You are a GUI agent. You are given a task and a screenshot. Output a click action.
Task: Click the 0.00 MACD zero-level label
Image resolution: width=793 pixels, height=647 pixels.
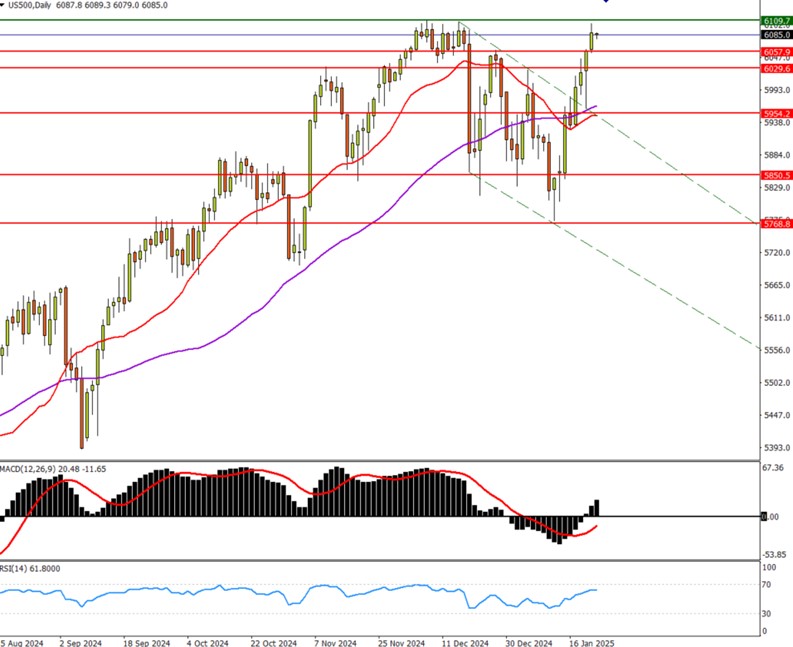[x=770, y=517]
